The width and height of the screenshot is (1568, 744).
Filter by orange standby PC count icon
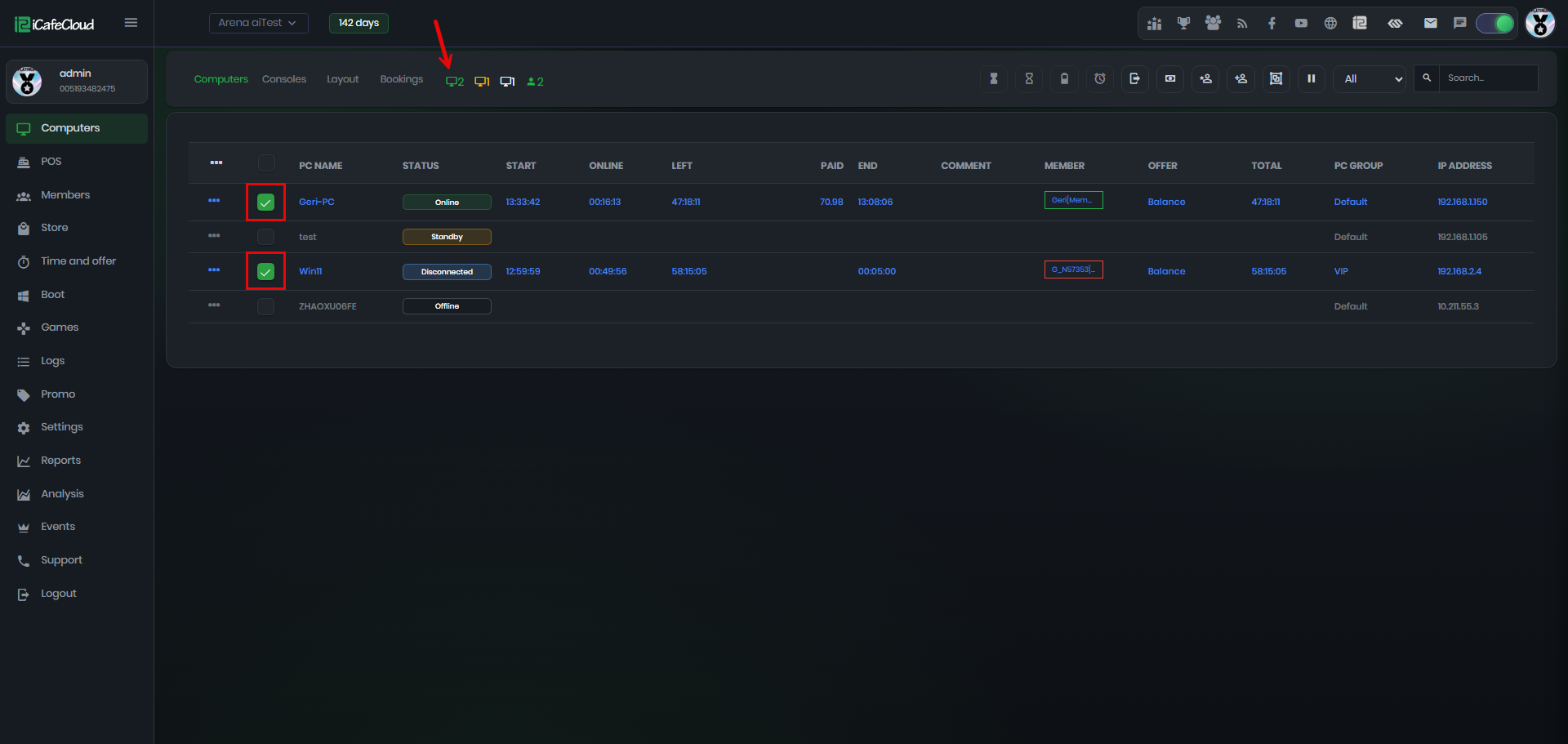482,82
